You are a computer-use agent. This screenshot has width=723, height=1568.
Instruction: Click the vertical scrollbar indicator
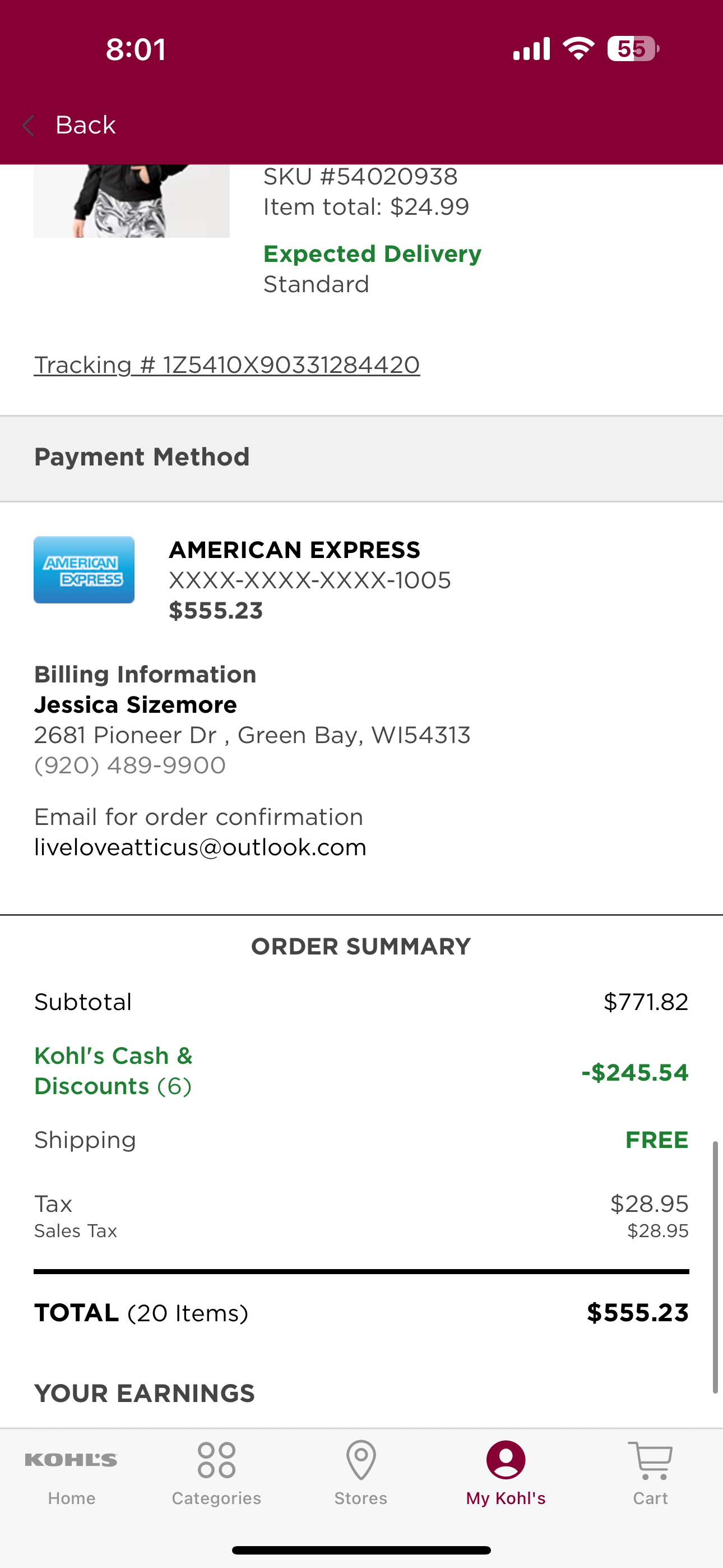pyautogui.click(x=715, y=1267)
